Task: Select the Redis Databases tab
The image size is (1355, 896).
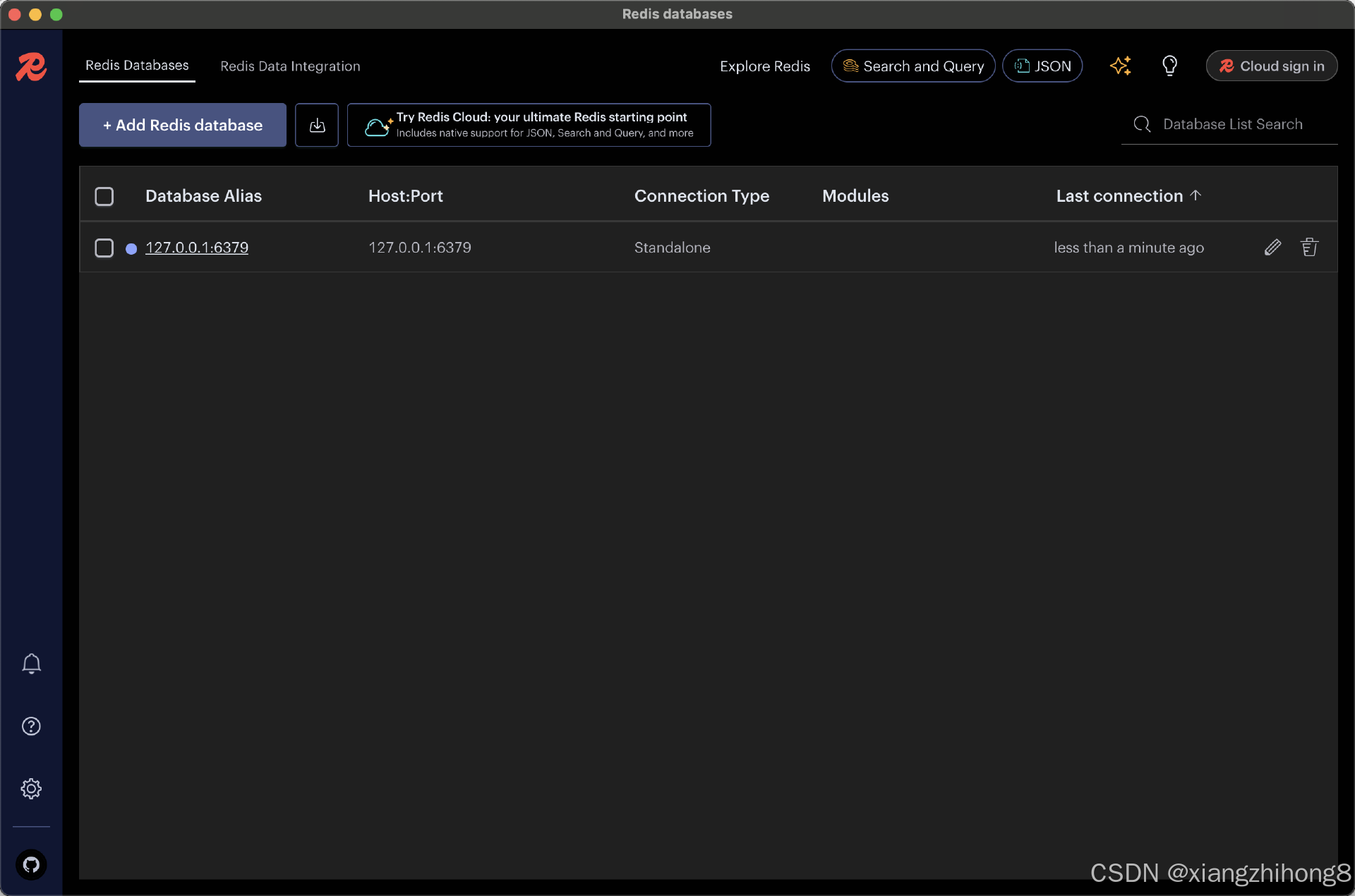Action: click(x=137, y=66)
